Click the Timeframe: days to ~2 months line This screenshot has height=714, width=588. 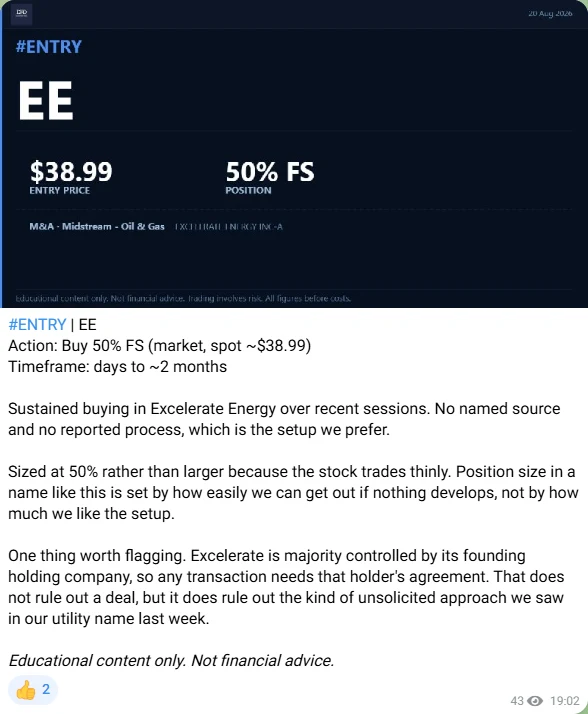pos(118,367)
